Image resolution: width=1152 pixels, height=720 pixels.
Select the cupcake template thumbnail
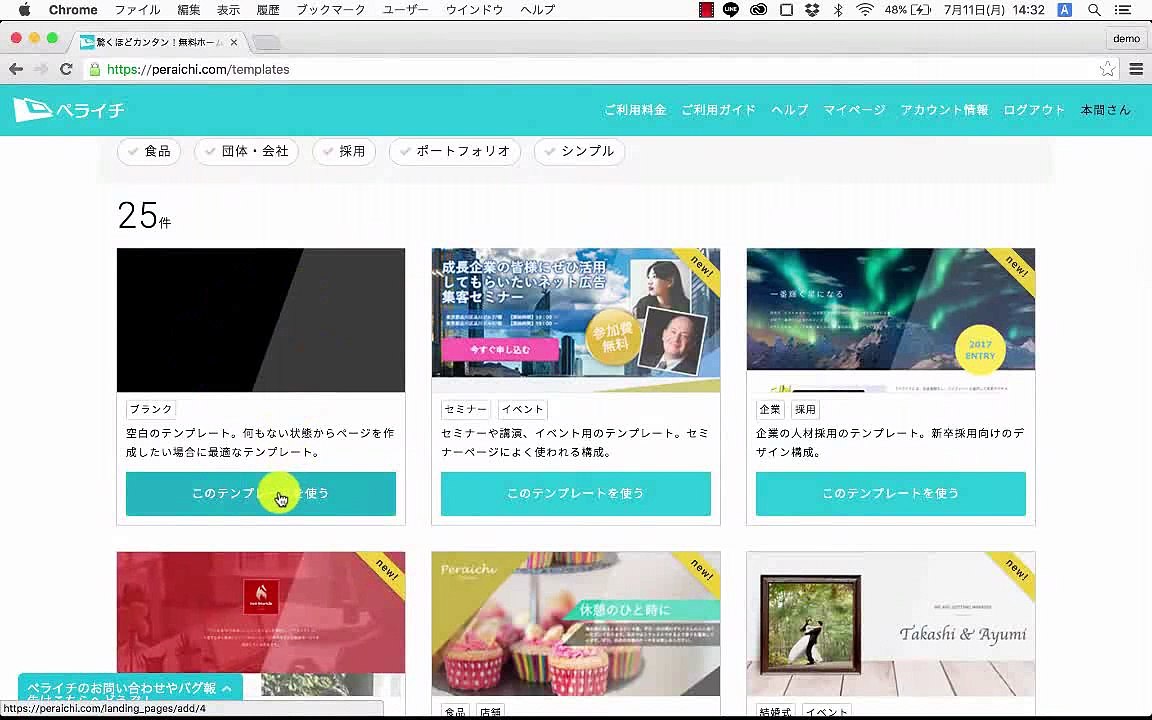click(x=576, y=624)
